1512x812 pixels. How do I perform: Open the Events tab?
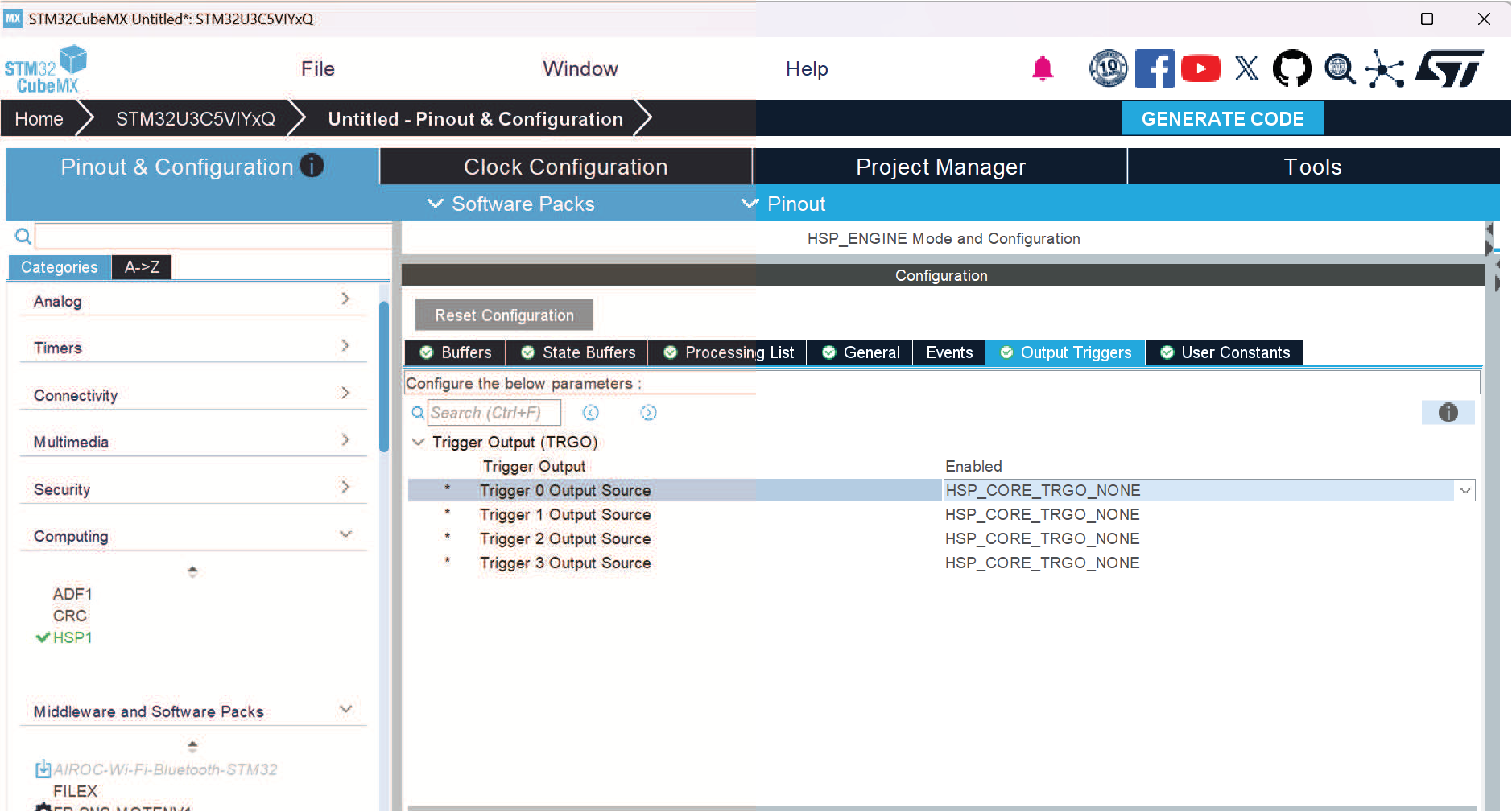tap(949, 352)
